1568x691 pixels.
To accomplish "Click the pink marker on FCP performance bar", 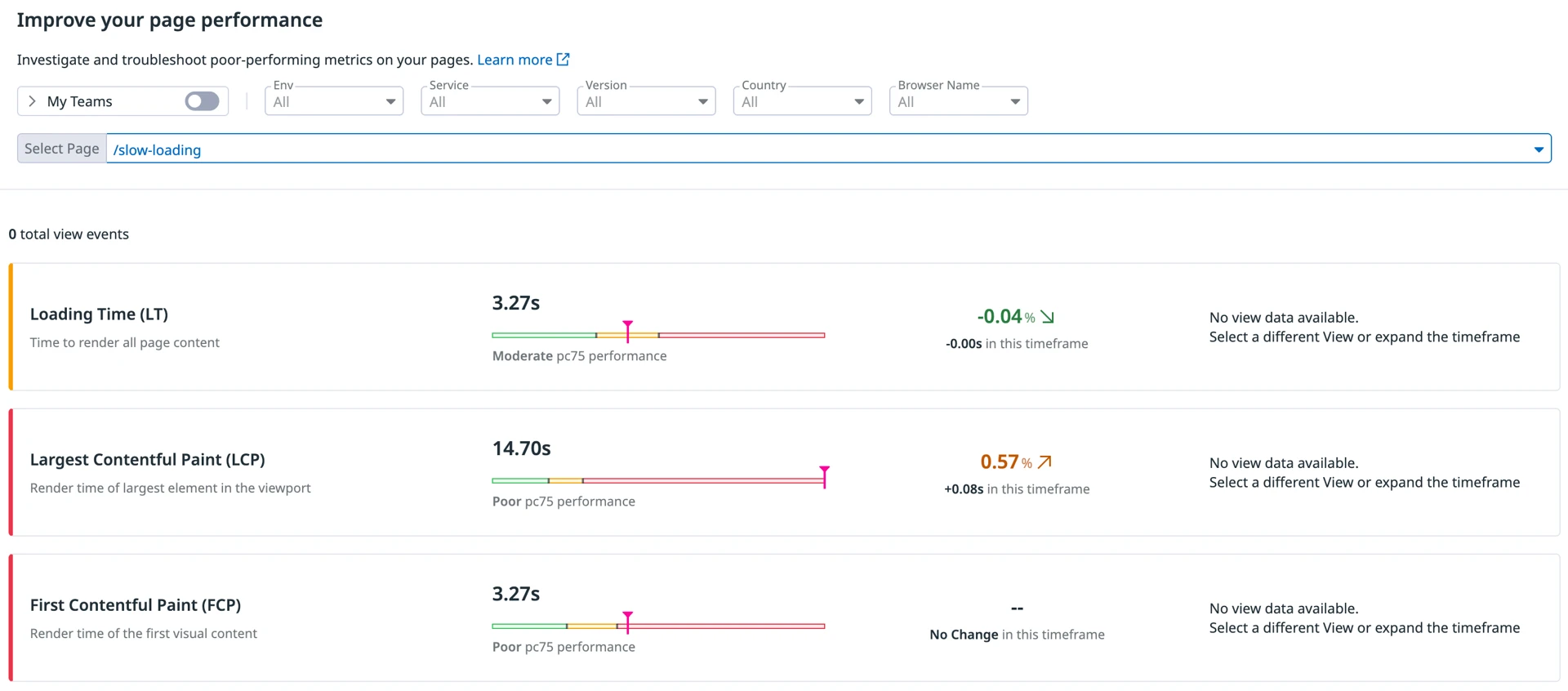I will (627, 621).
